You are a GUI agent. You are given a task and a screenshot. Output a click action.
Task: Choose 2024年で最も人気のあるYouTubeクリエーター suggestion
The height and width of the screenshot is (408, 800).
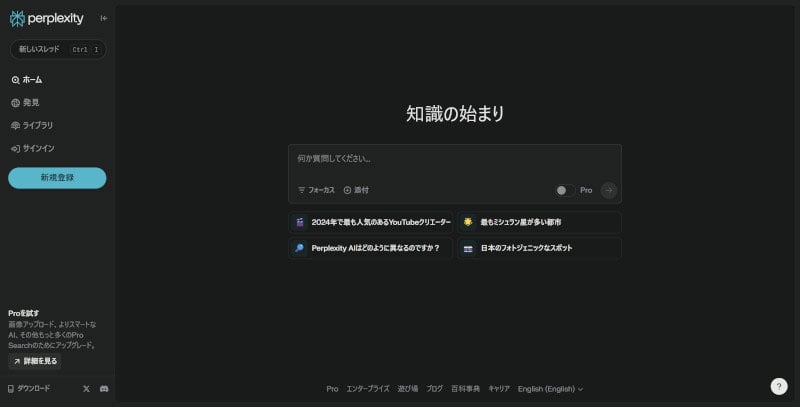[371, 222]
